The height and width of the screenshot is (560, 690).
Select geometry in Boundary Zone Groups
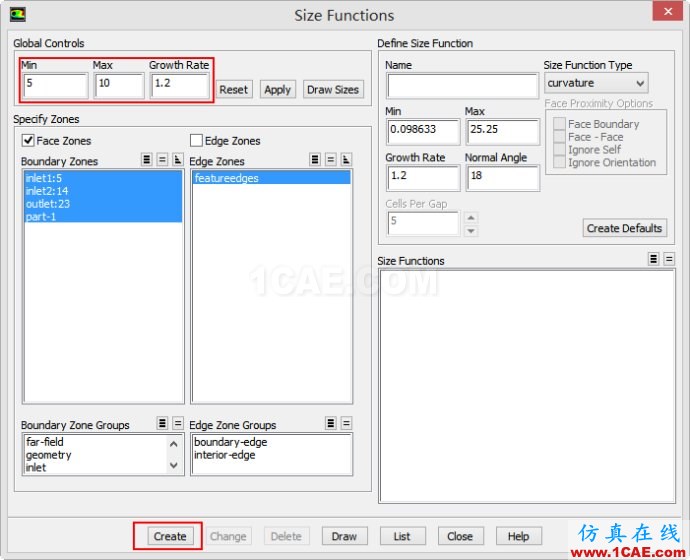[96, 454]
